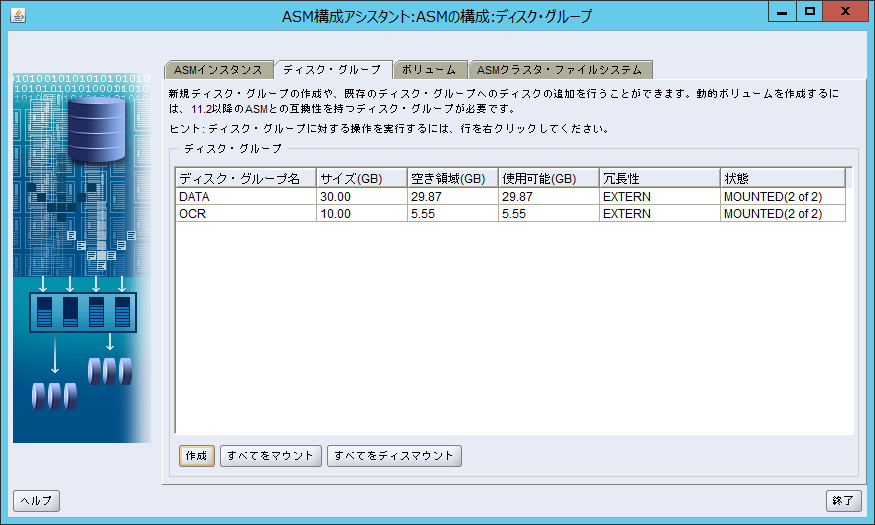Switch to the ASMインスタンス tab

pos(218,70)
